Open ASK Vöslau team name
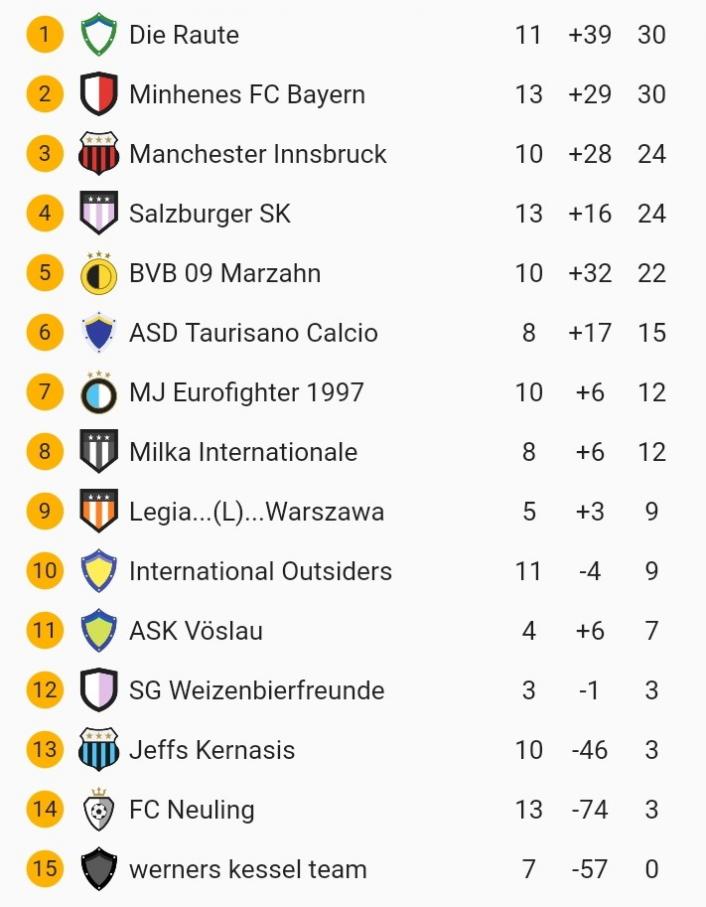The width and height of the screenshot is (706, 907). click(x=196, y=631)
